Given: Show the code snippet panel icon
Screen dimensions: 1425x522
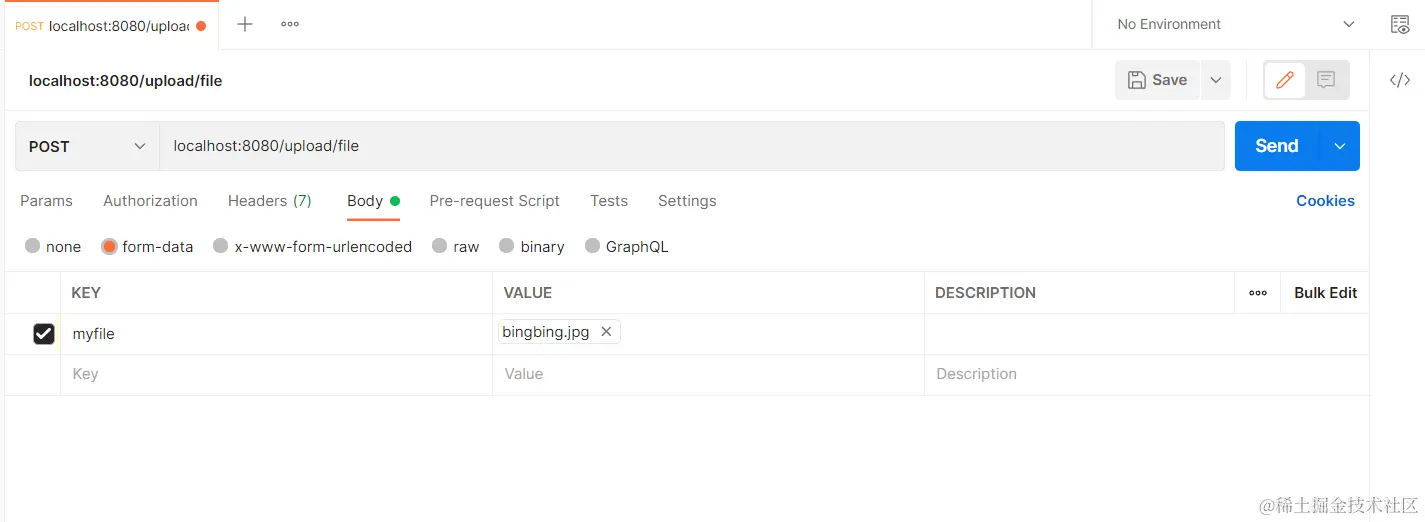Looking at the screenshot, I should 1400,80.
